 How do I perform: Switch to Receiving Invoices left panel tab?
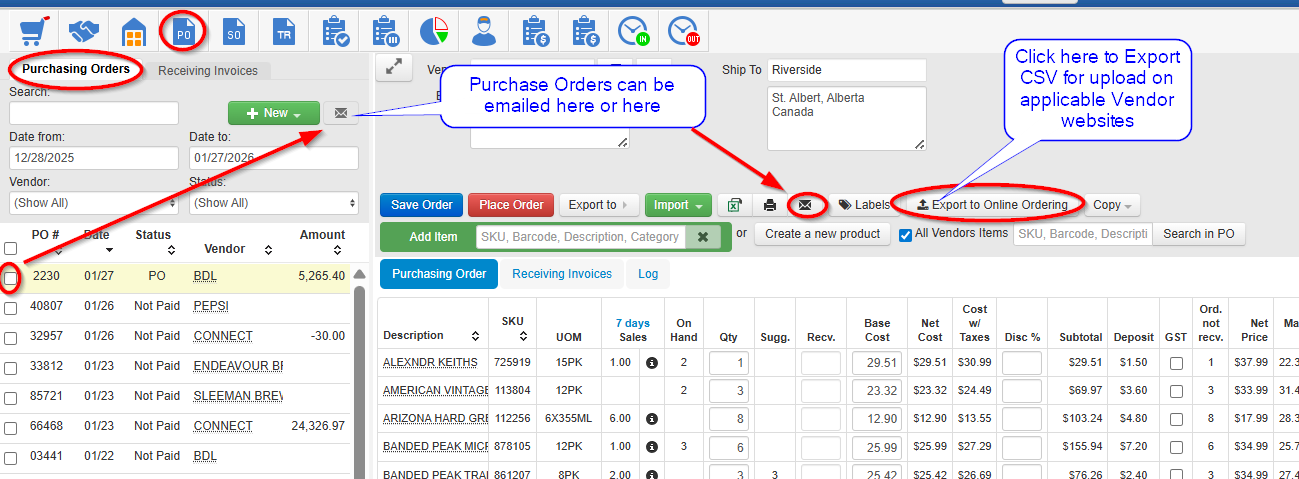[x=208, y=71]
